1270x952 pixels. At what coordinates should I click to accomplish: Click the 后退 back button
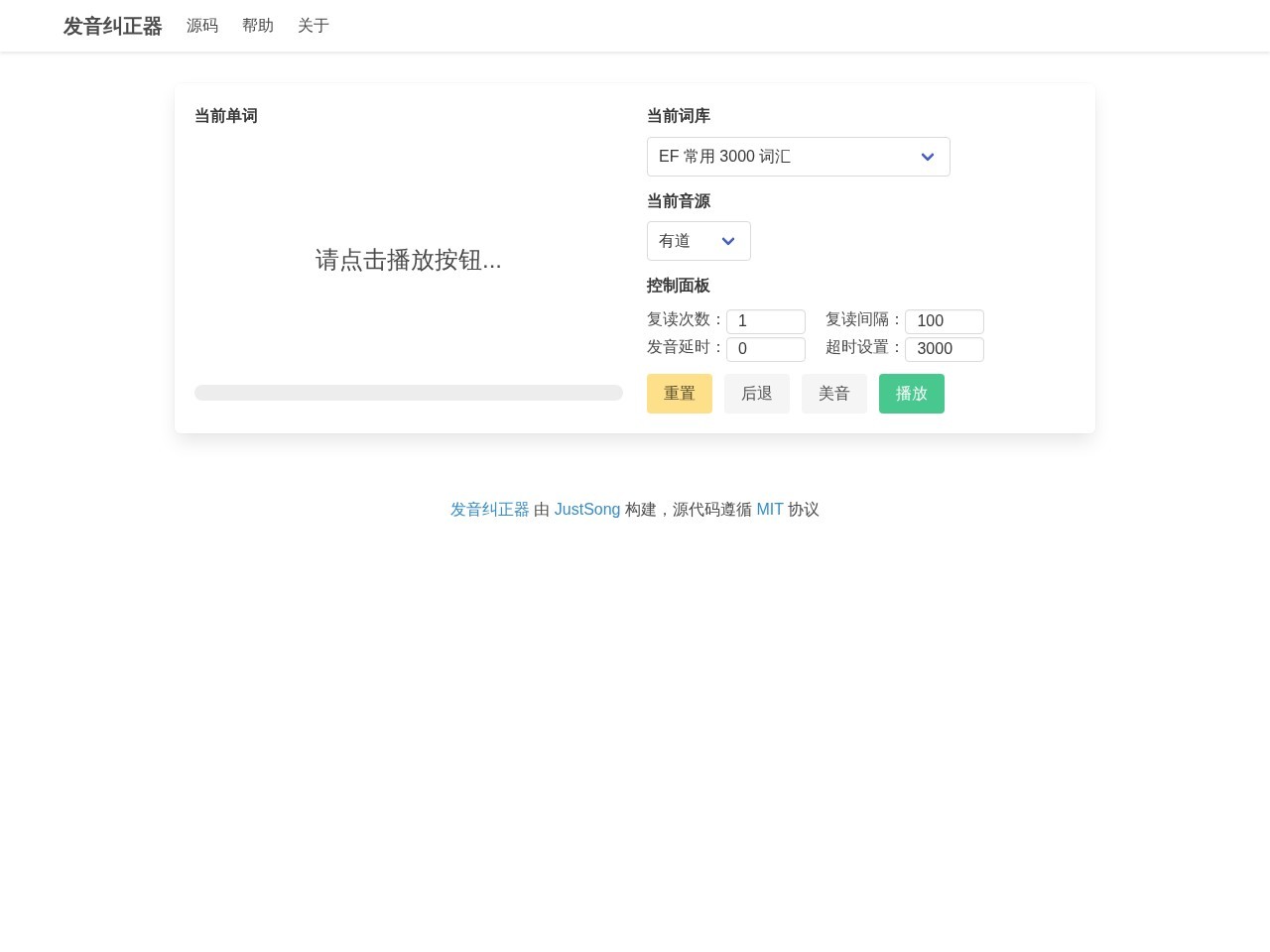(756, 393)
